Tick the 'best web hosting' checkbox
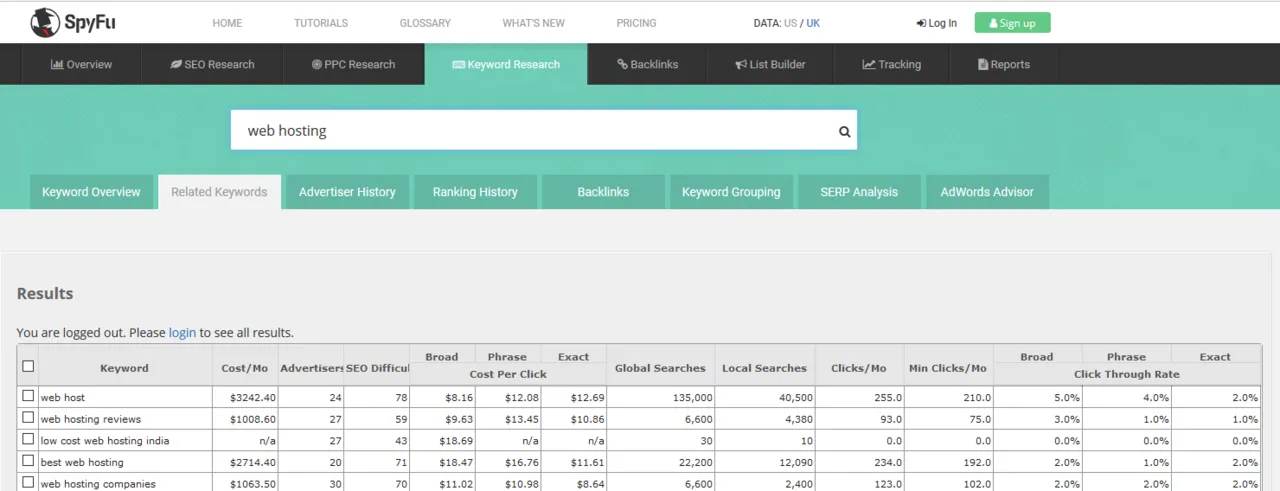This screenshot has width=1280, height=491. click(28, 461)
